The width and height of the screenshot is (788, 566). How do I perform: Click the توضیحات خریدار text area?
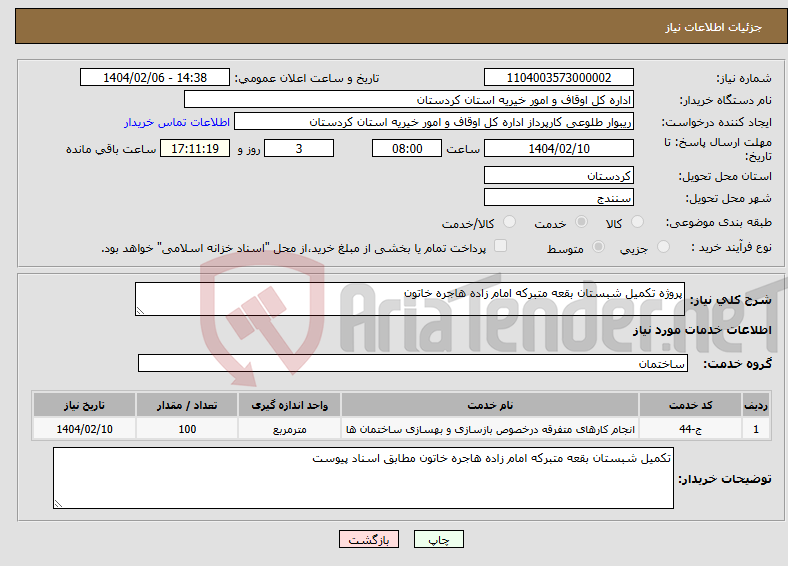363,478
